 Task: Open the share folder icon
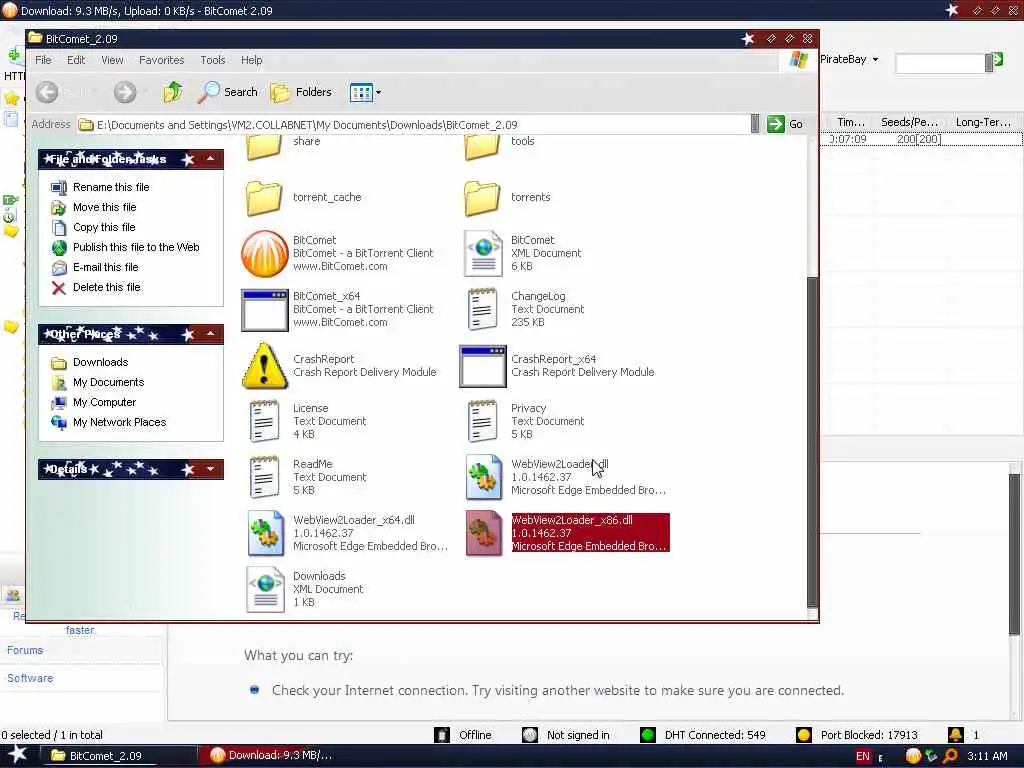[264, 148]
